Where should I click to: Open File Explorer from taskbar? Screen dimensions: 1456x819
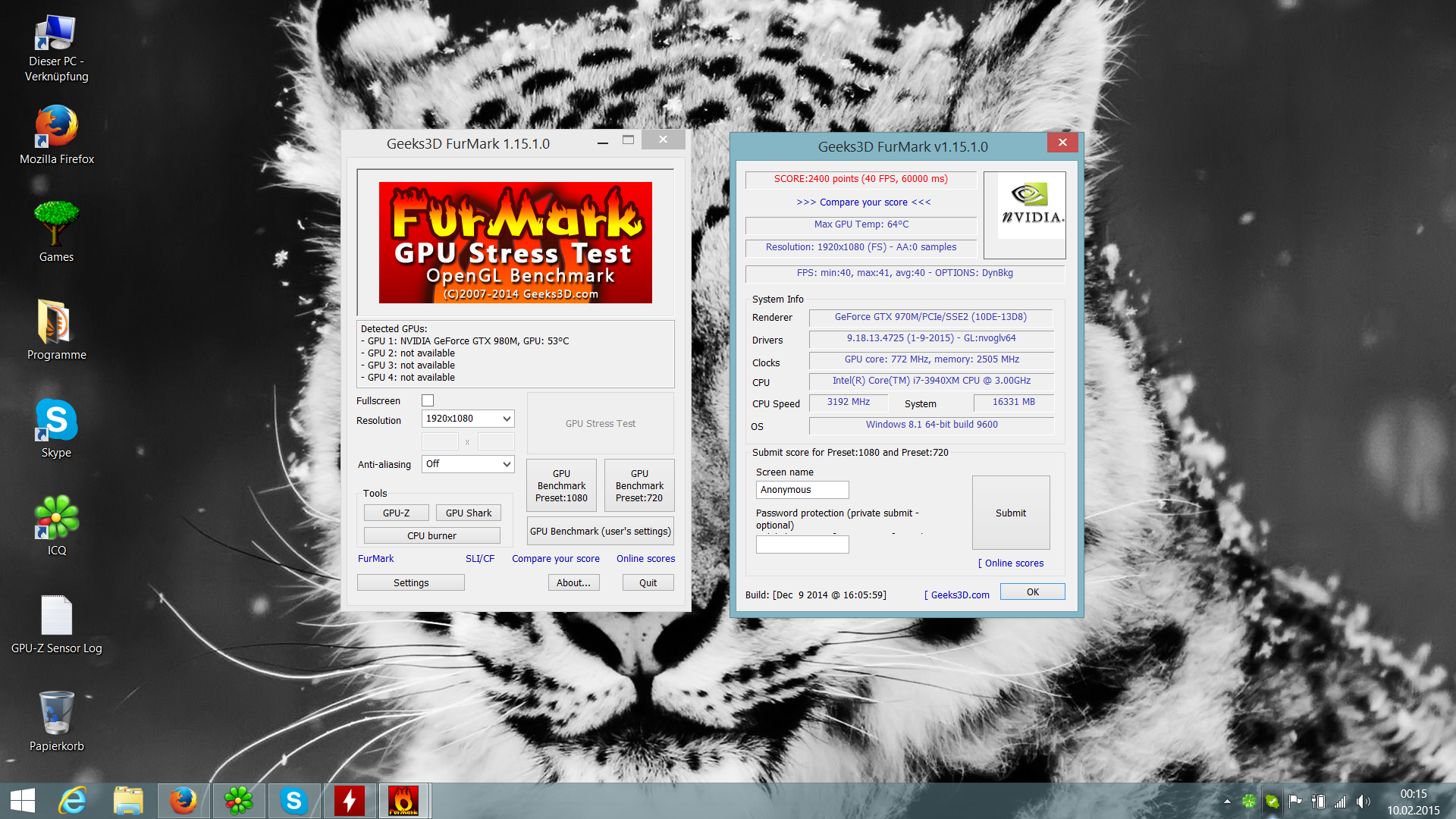tap(128, 801)
